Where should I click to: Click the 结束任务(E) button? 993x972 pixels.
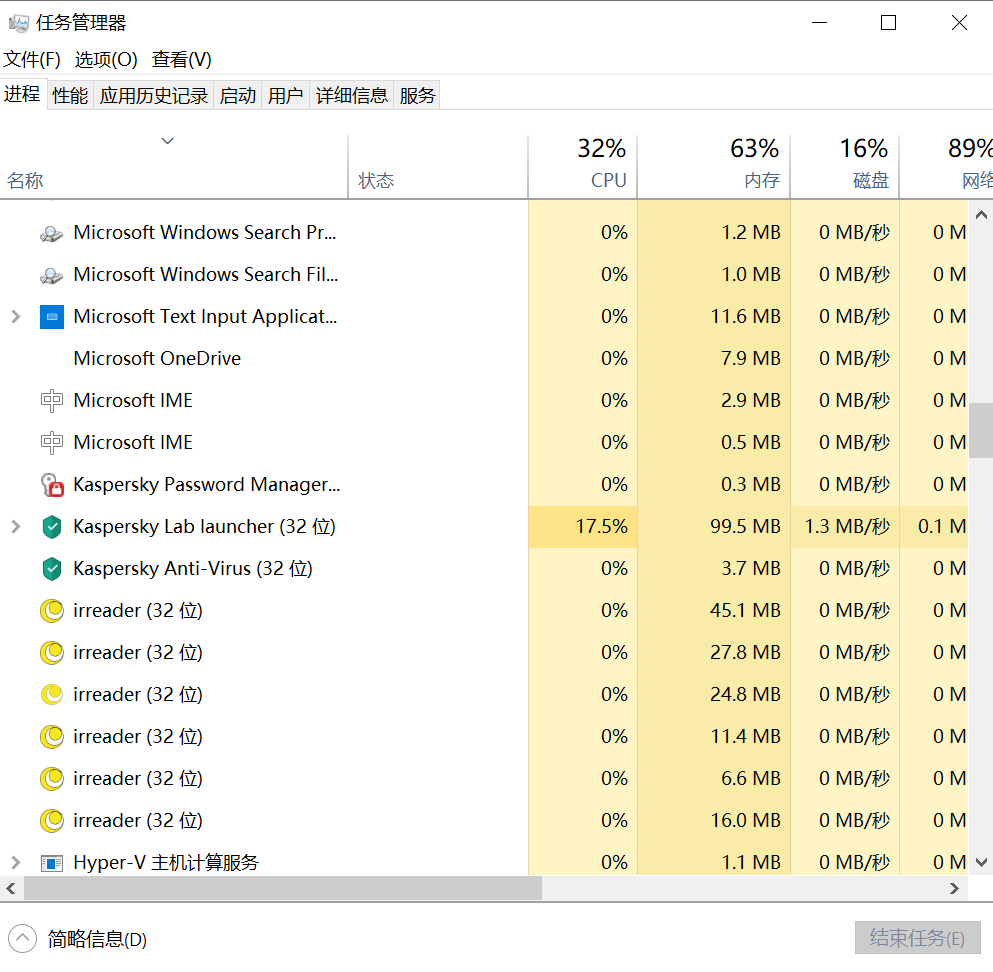pos(917,938)
